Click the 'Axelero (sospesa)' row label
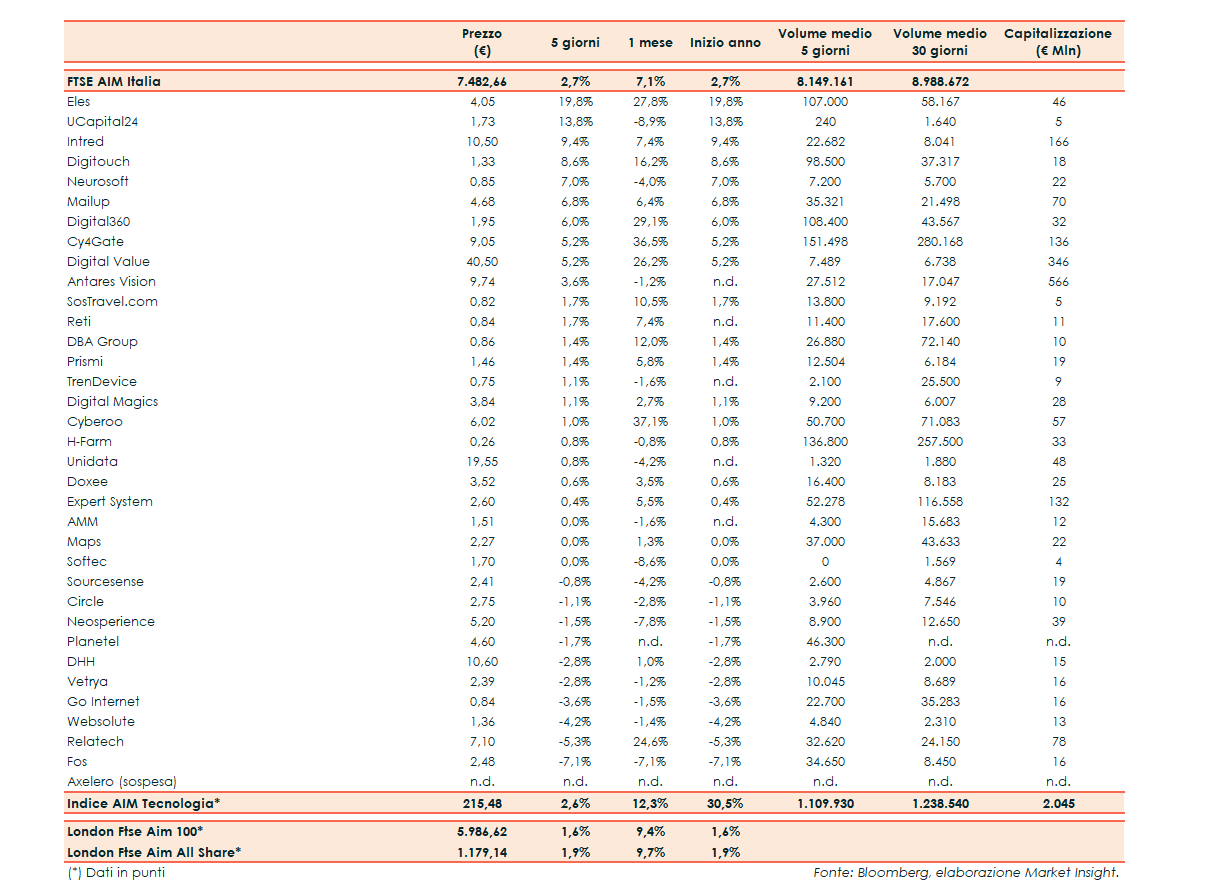 (x=120, y=782)
